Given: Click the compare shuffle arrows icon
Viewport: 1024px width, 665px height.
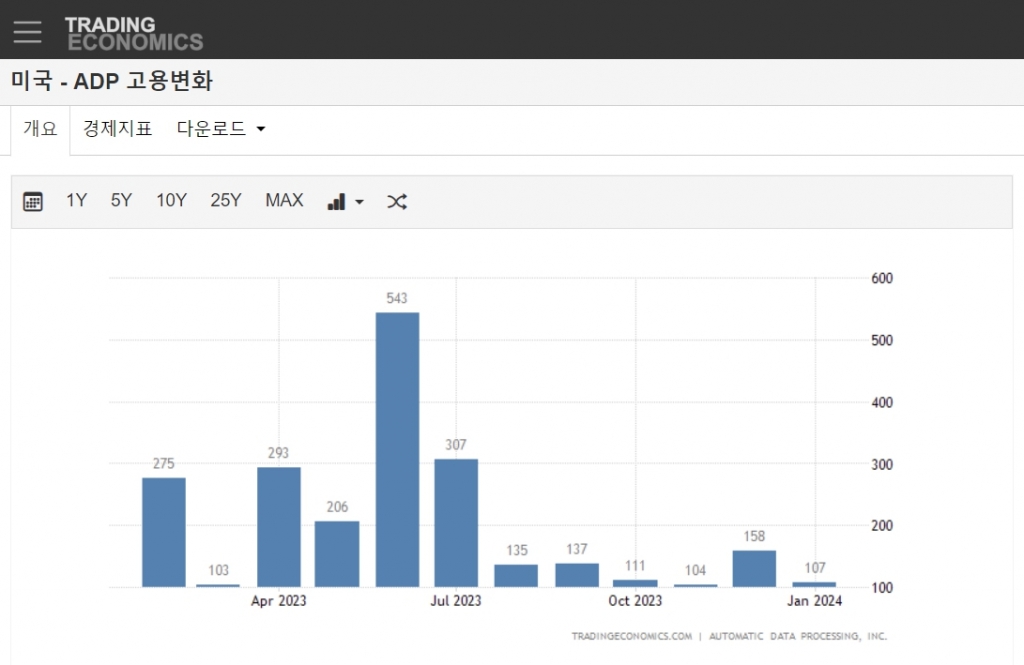Looking at the screenshot, I should click(x=397, y=201).
